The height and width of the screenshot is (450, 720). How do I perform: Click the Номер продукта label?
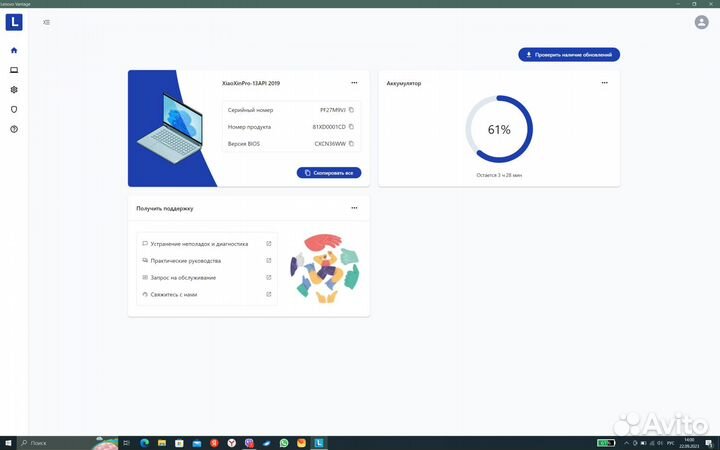click(249, 127)
